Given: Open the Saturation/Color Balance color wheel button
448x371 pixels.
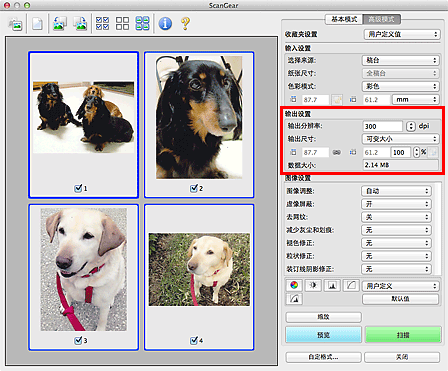Looking at the screenshot, I should pyautogui.click(x=294, y=285).
